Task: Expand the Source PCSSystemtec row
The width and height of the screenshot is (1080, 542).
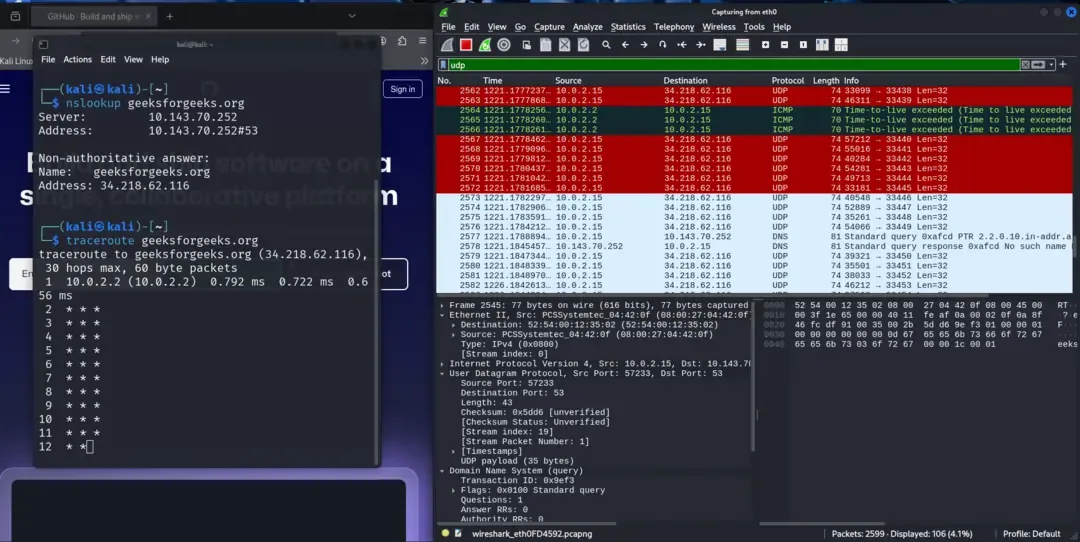Action: pos(453,334)
